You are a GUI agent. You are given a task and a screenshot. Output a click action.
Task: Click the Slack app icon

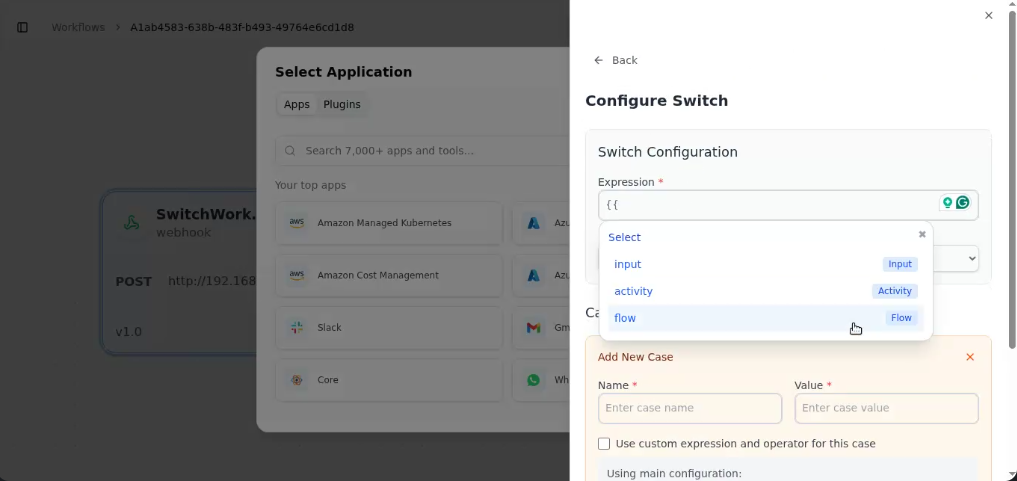tap(297, 327)
